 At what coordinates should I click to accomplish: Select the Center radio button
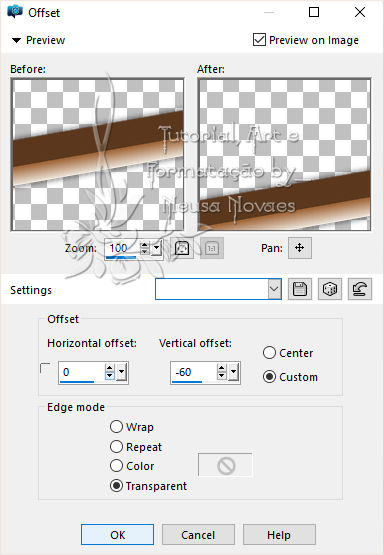point(269,353)
